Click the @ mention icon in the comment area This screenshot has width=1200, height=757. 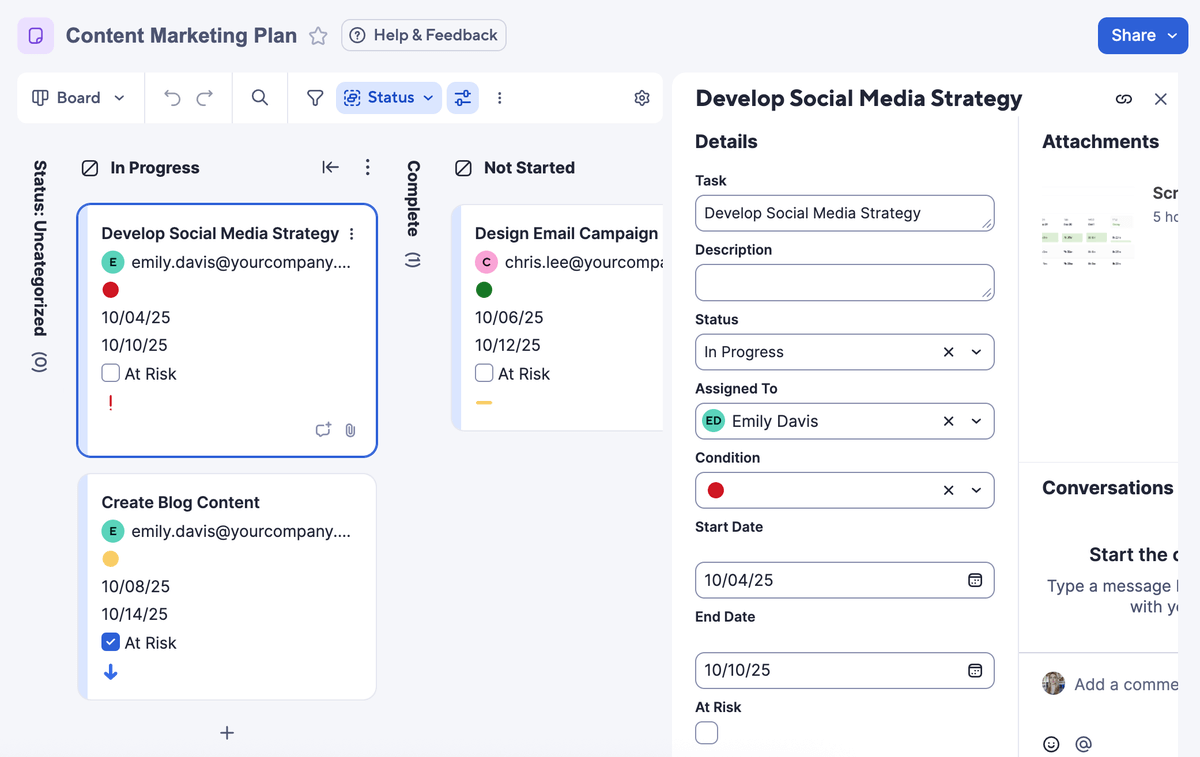1082,744
